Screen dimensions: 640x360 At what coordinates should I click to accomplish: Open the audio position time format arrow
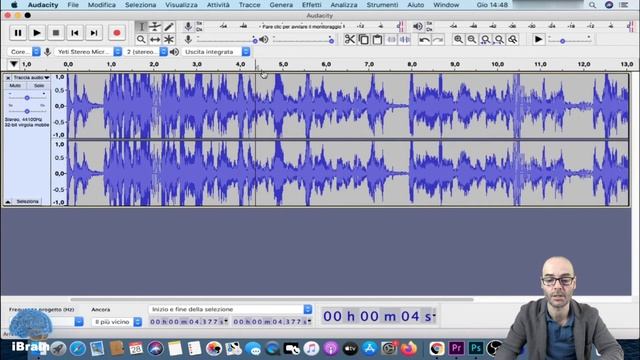[x=434, y=315]
